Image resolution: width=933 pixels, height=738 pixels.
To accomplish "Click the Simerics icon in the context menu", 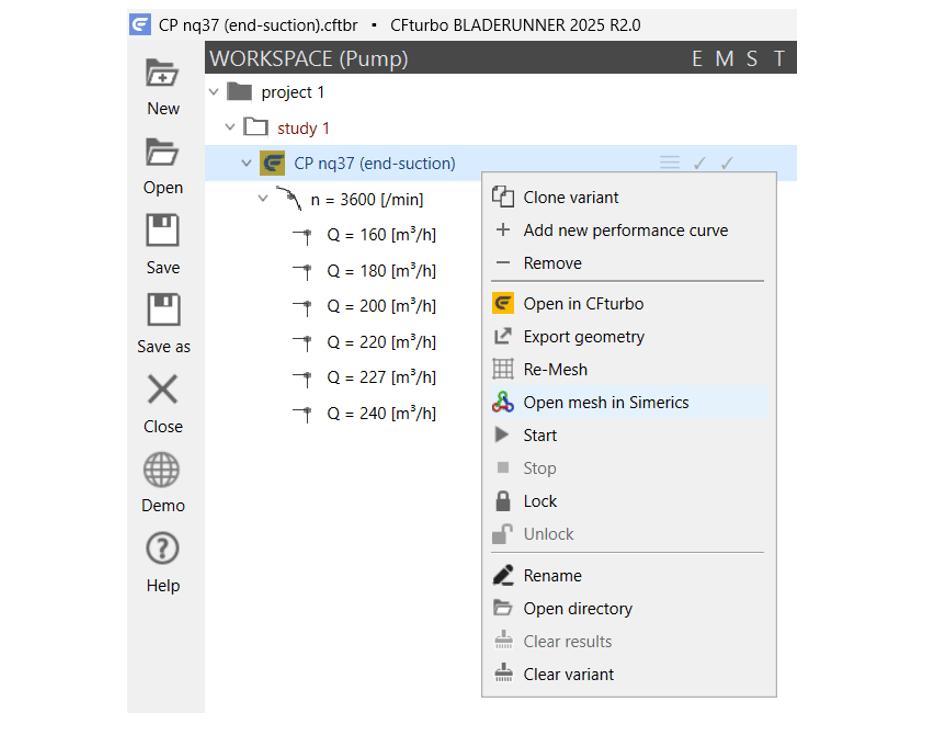I will click(x=503, y=402).
